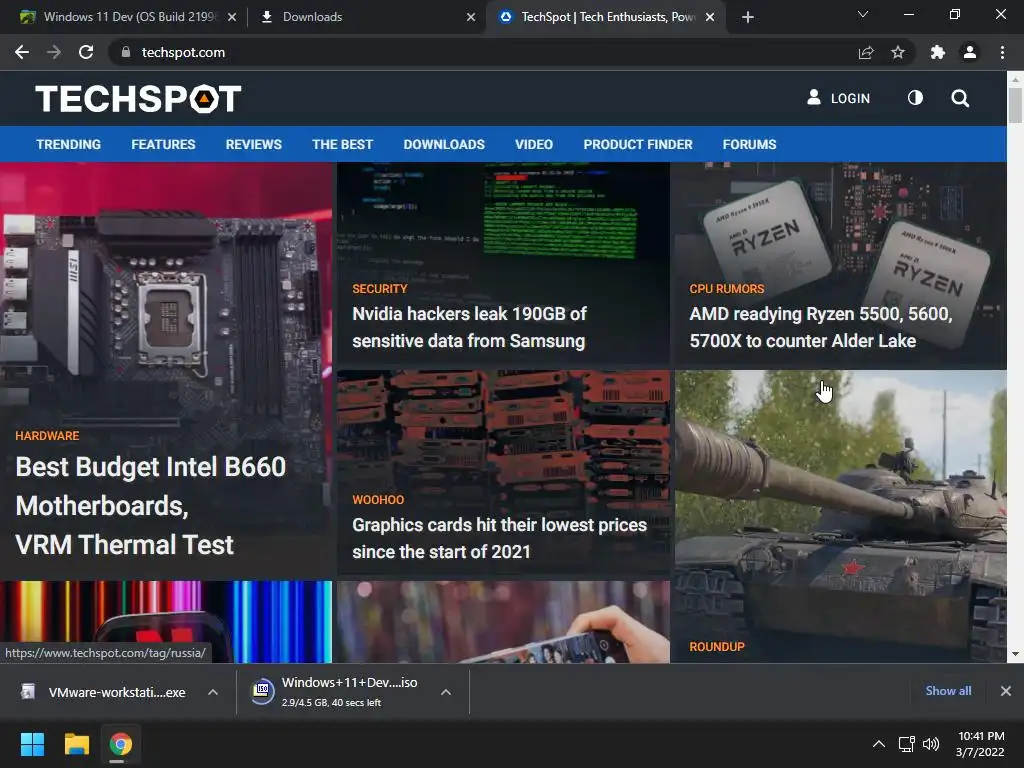Open the tab search chevron

(x=863, y=14)
